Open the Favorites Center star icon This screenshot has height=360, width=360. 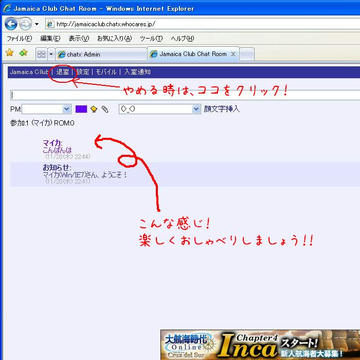coord(10,53)
